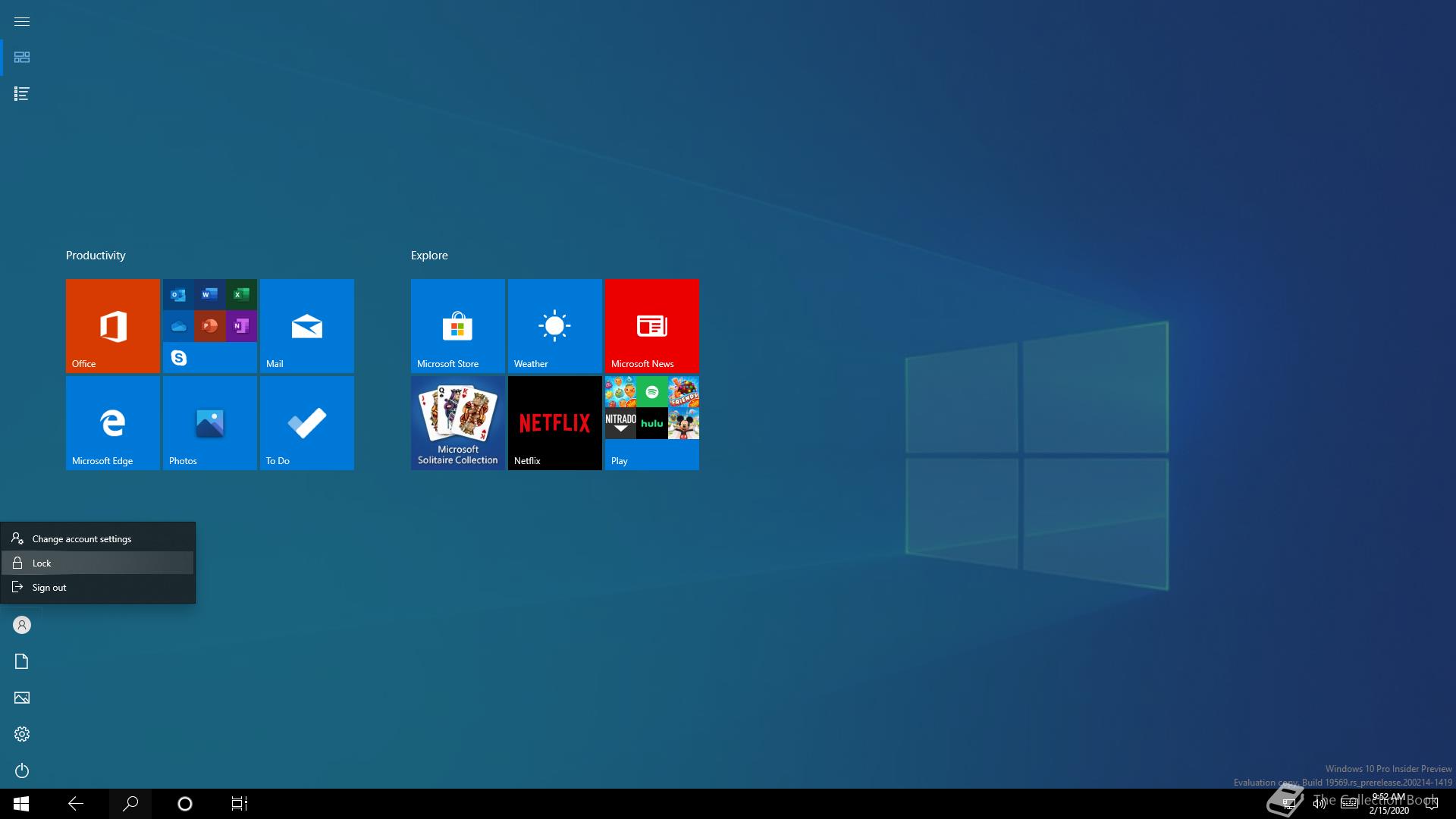The image size is (1456, 819).
Task: Click the Windows Start button
Action: click(21, 804)
